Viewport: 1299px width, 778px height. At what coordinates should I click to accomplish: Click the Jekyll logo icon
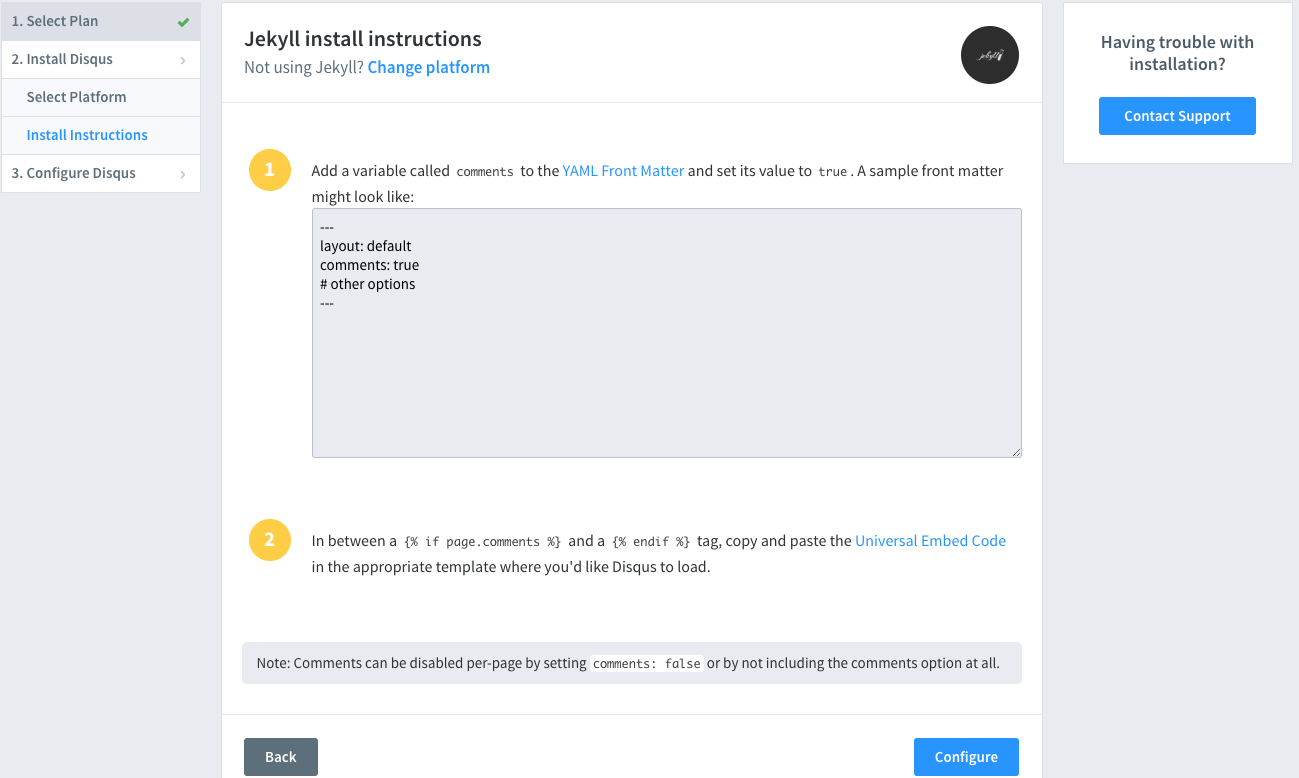[x=990, y=55]
